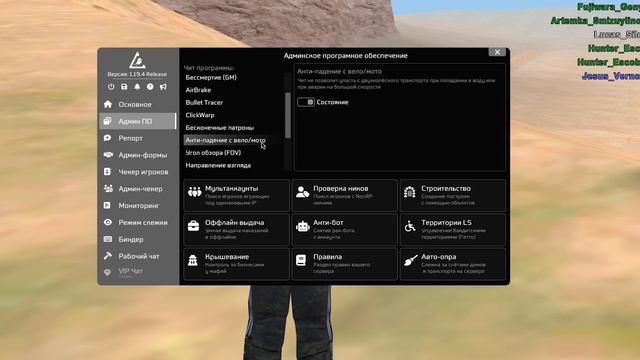Click the Версия: 1.19.4 Release label

tap(137, 74)
